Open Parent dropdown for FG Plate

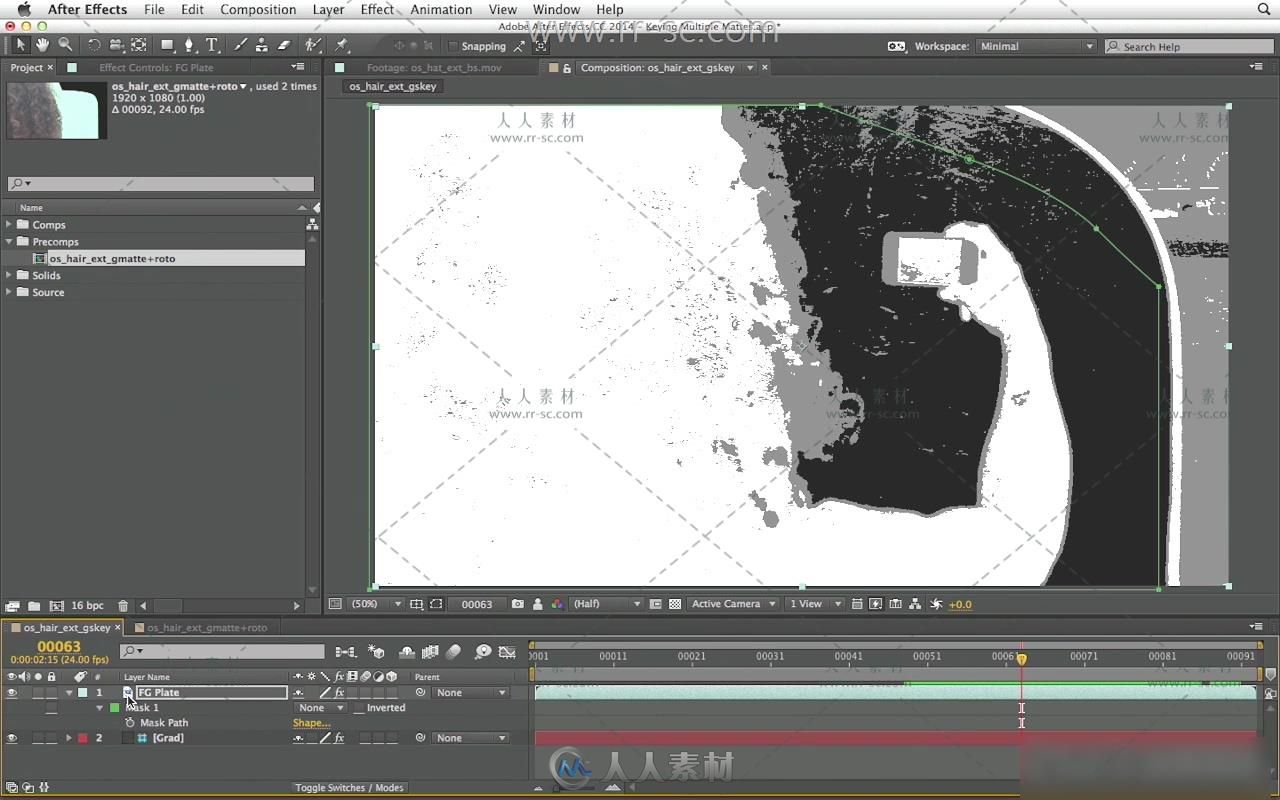point(471,693)
